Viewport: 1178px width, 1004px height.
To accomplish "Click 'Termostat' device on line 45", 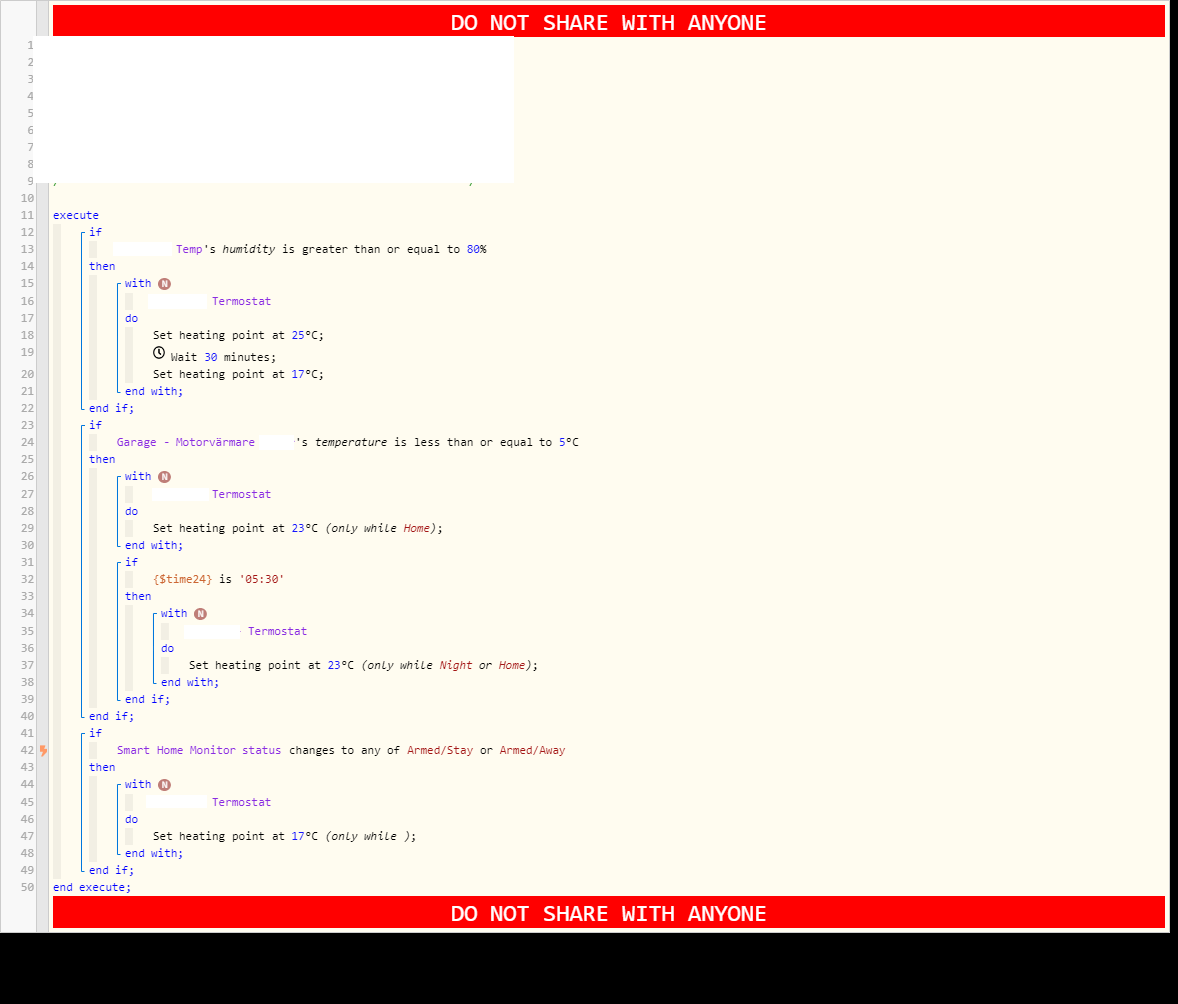I will click(241, 802).
